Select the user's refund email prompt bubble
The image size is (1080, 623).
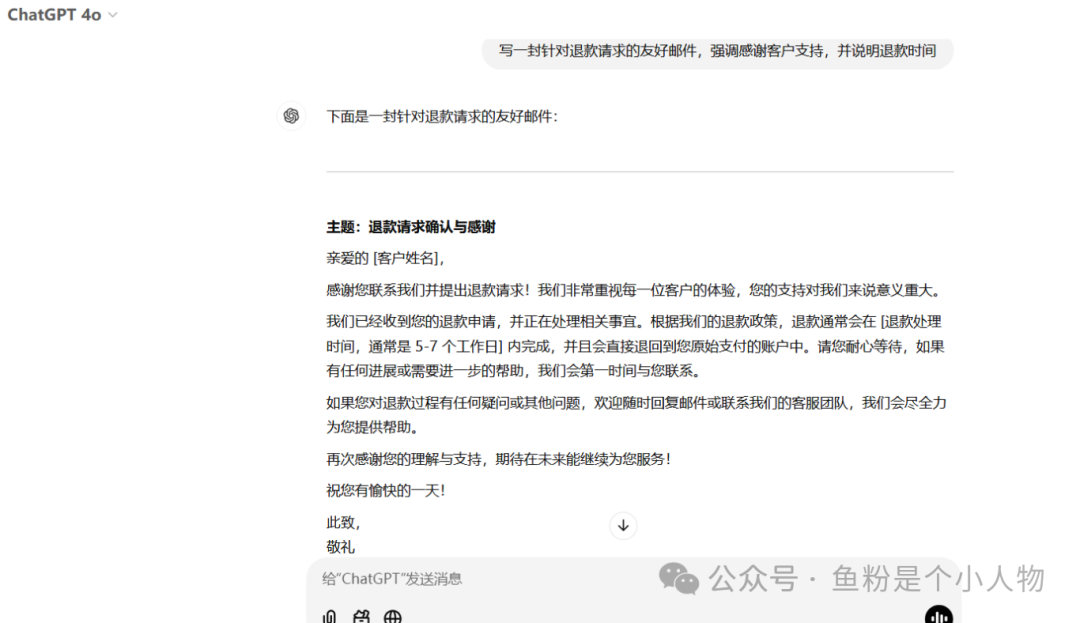717,51
